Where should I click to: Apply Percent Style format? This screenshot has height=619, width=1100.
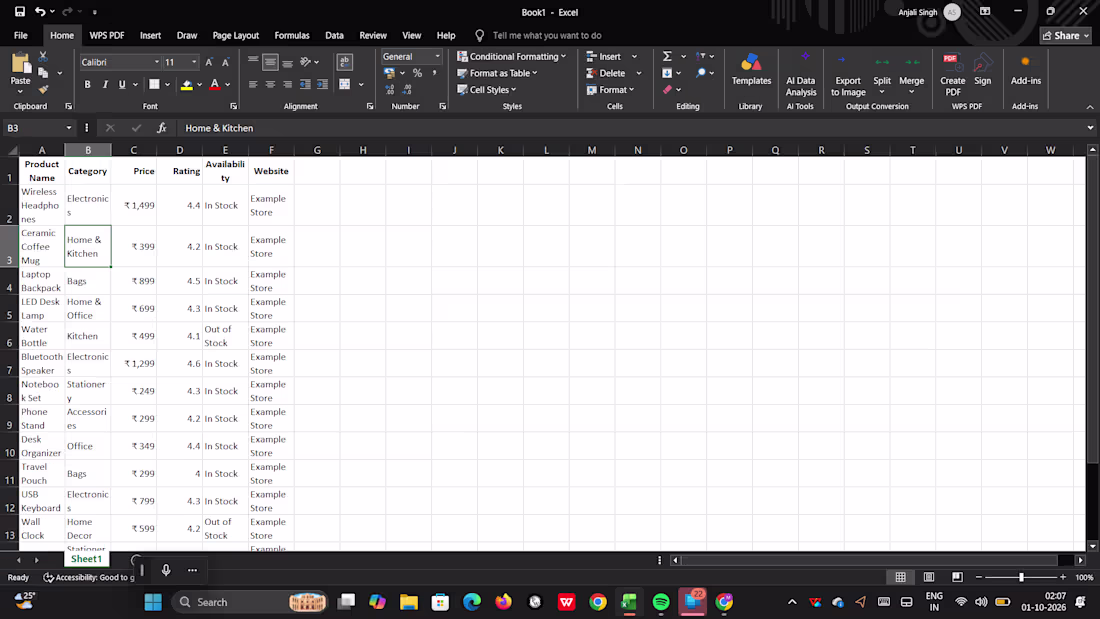point(417,73)
